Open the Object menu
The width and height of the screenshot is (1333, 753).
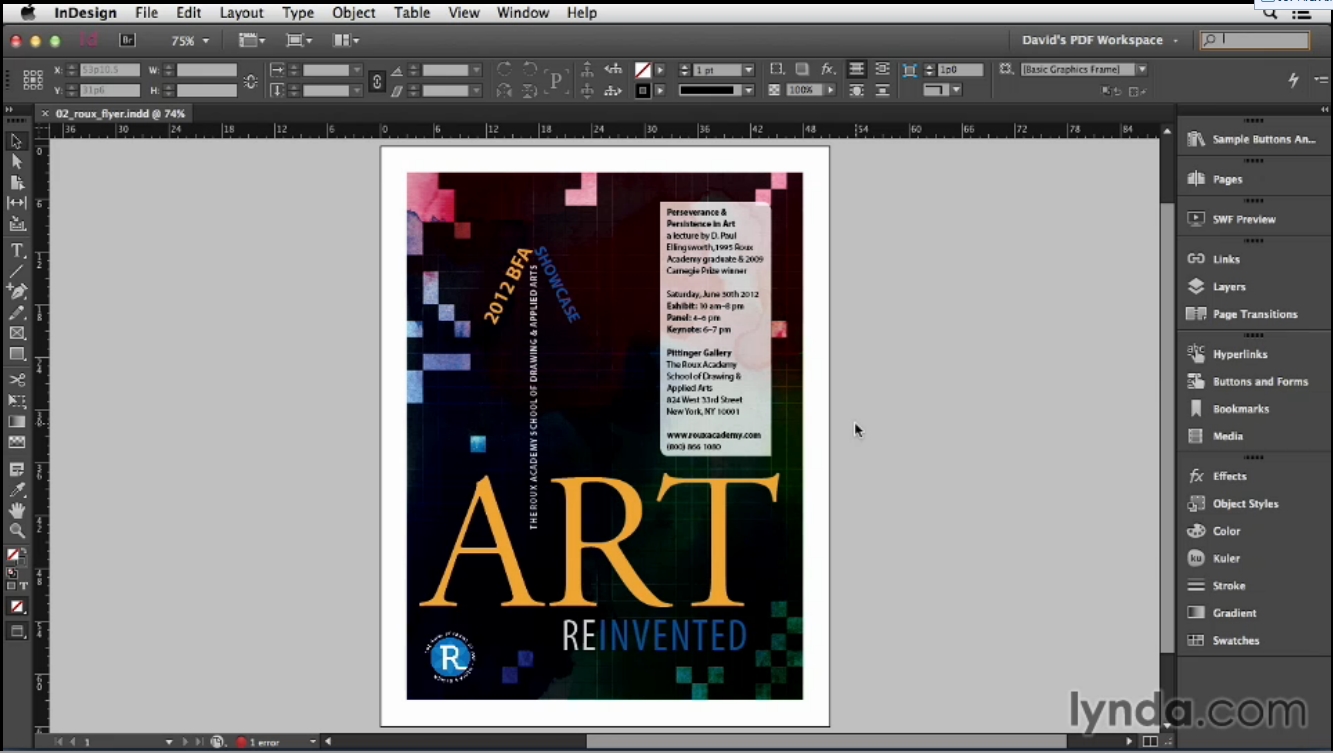[354, 13]
